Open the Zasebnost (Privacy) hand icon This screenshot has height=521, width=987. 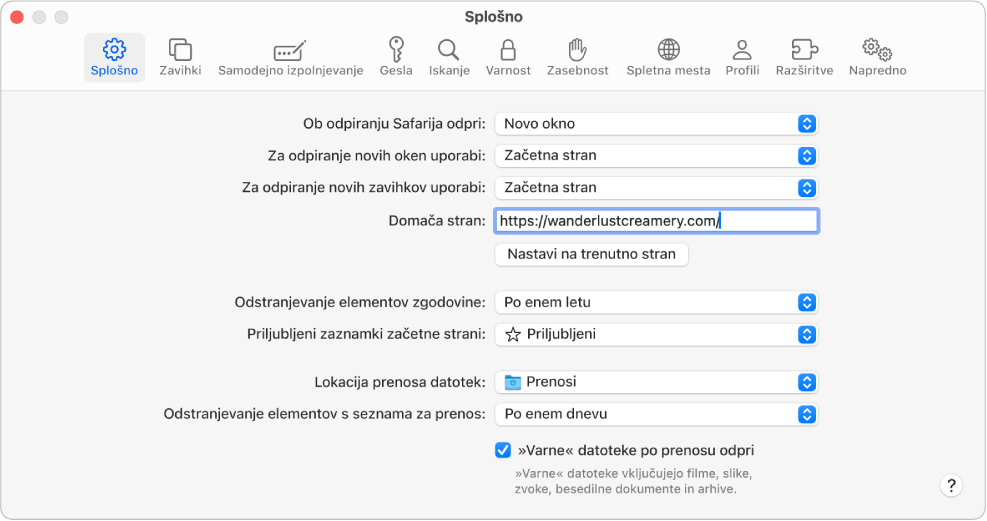pos(577,57)
